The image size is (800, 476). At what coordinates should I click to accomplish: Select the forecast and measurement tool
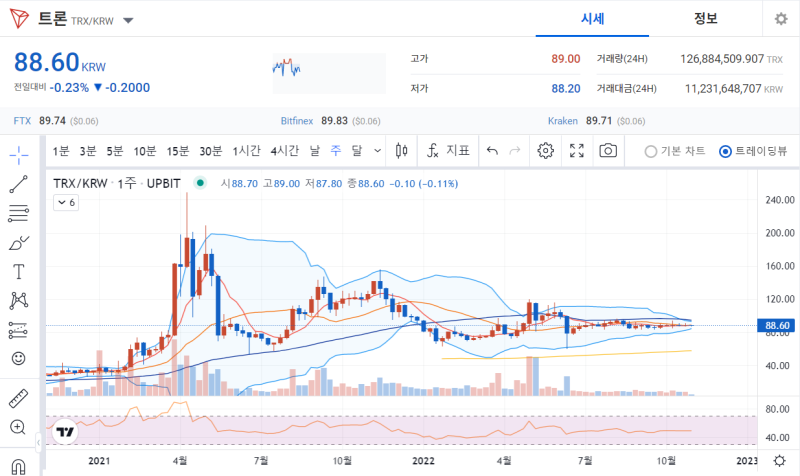18,330
